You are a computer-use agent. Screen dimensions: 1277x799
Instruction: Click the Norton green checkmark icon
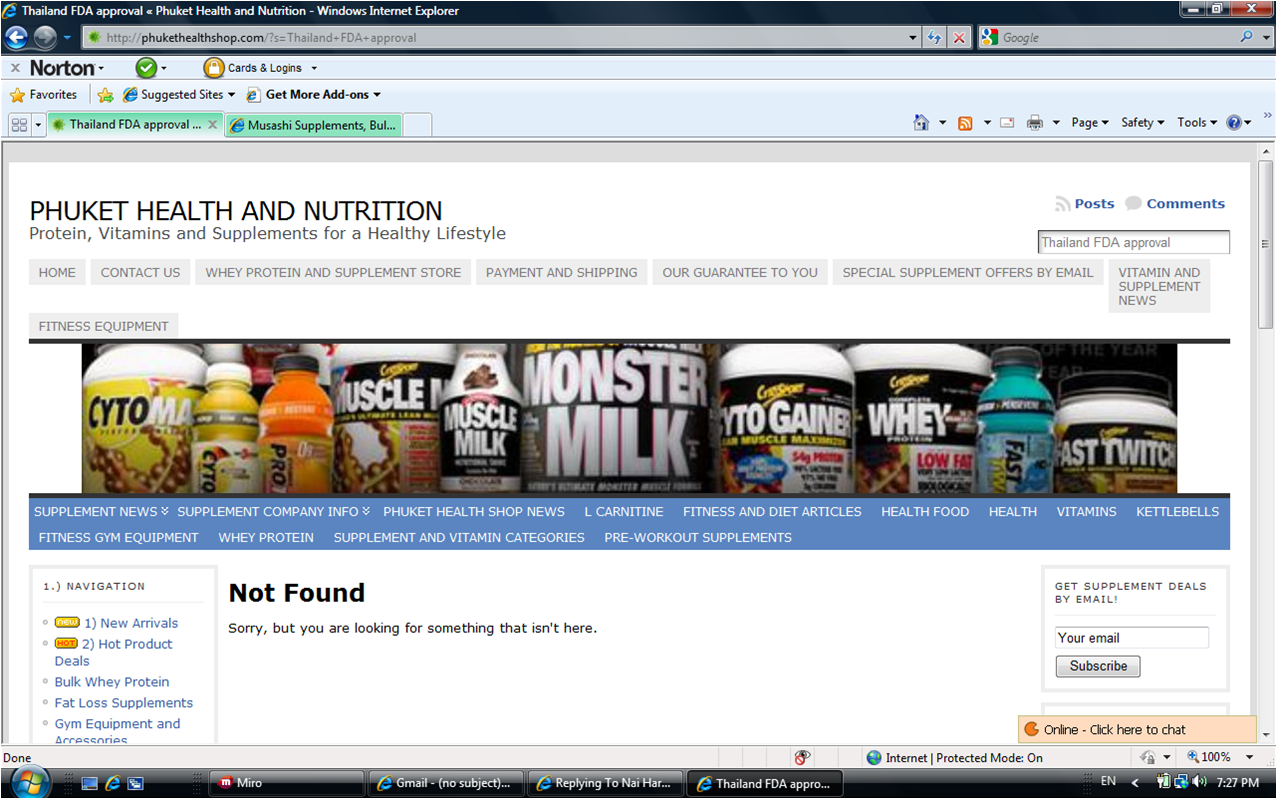point(146,68)
